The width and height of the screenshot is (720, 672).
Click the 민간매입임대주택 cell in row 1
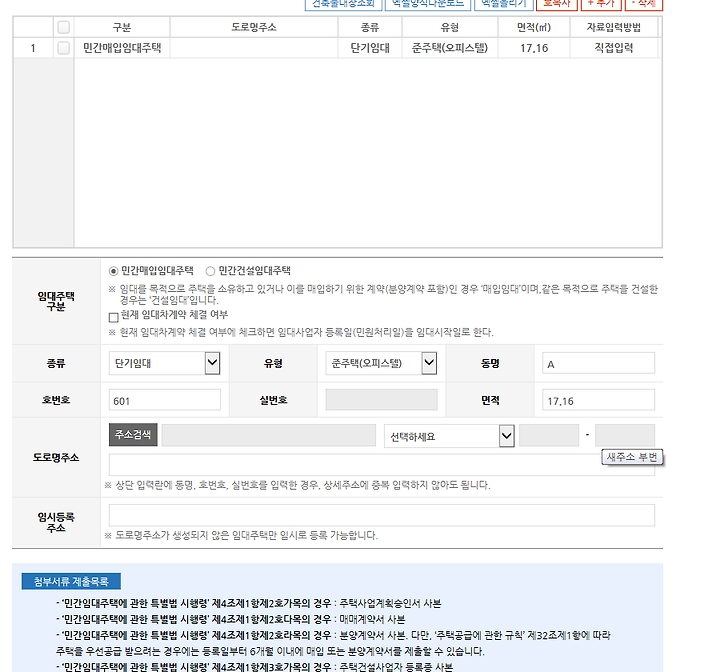[122, 48]
